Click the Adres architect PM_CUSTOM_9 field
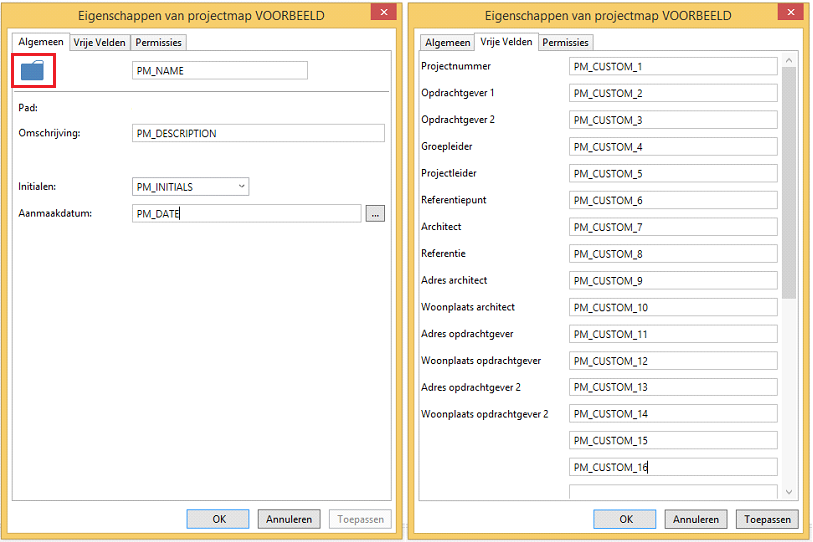 point(673,281)
